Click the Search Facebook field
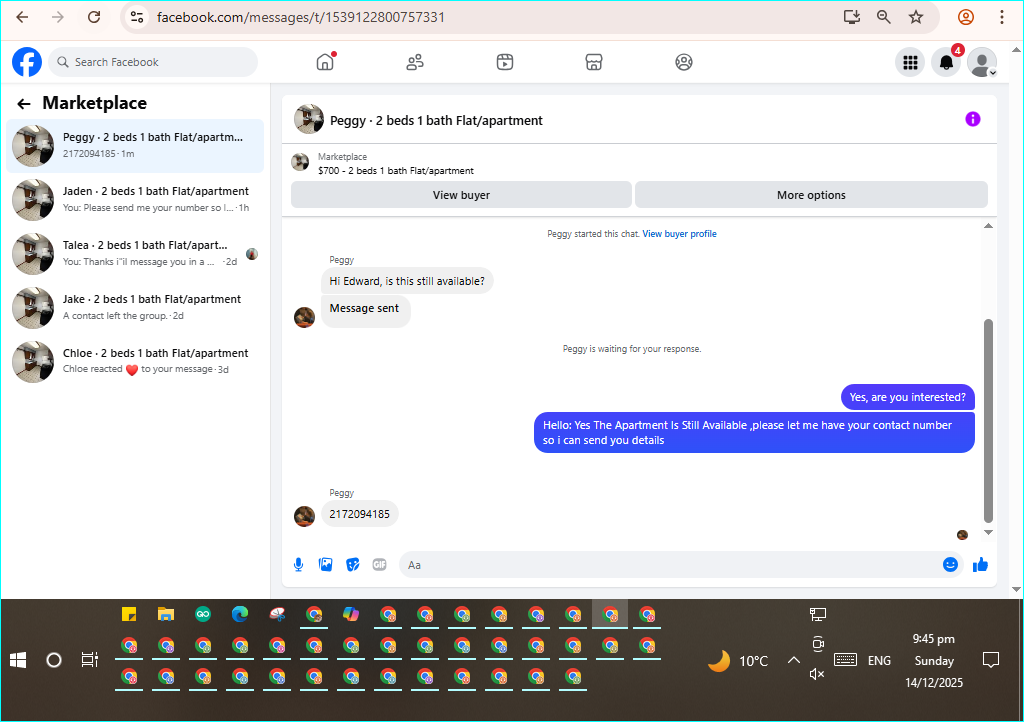Viewport: 1024px width, 722px height. pyautogui.click(x=153, y=62)
